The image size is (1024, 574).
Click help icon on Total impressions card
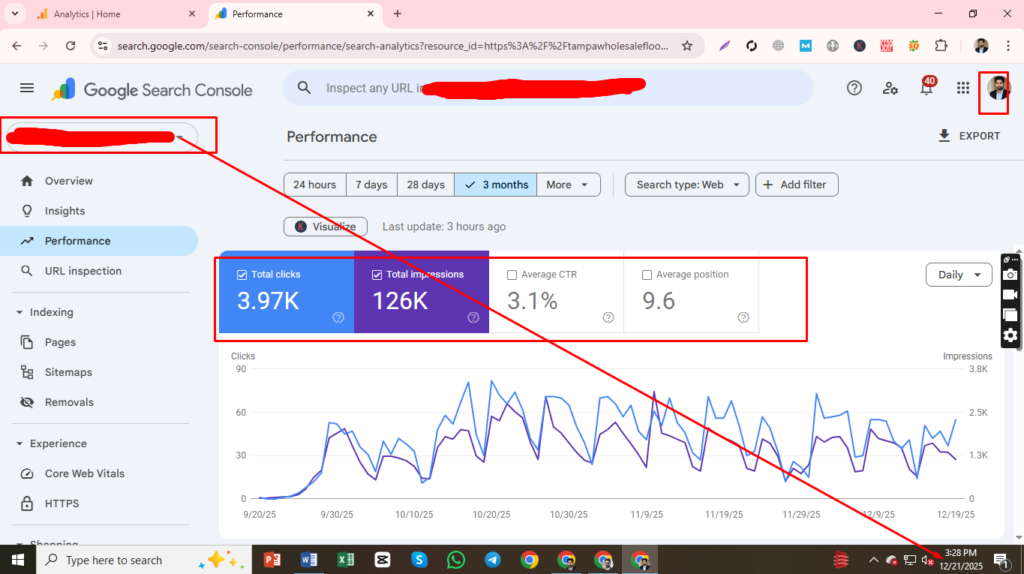(473, 317)
